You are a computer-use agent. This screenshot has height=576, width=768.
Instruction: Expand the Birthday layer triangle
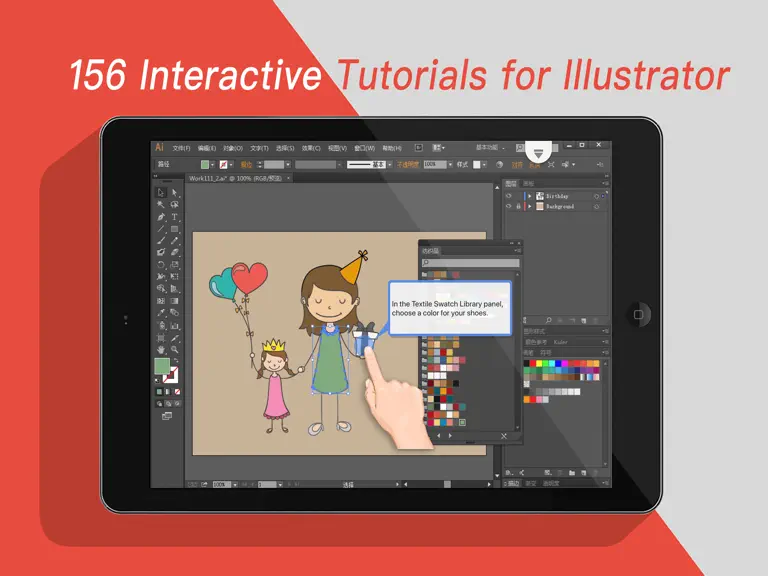[x=529, y=196]
